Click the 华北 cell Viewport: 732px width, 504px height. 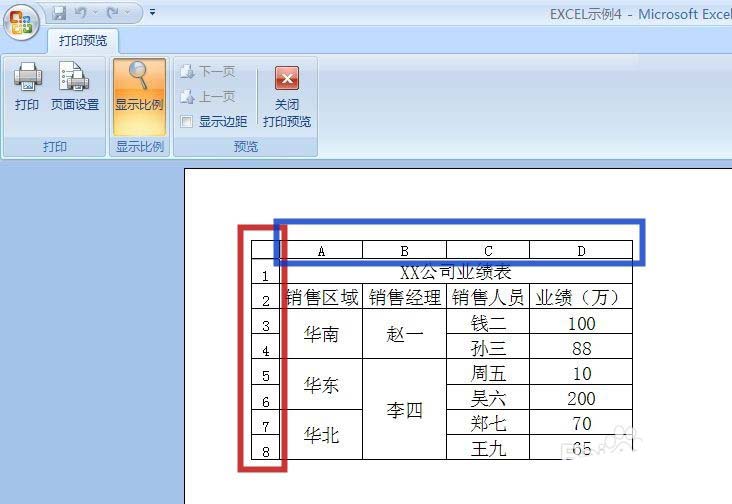[x=321, y=435]
